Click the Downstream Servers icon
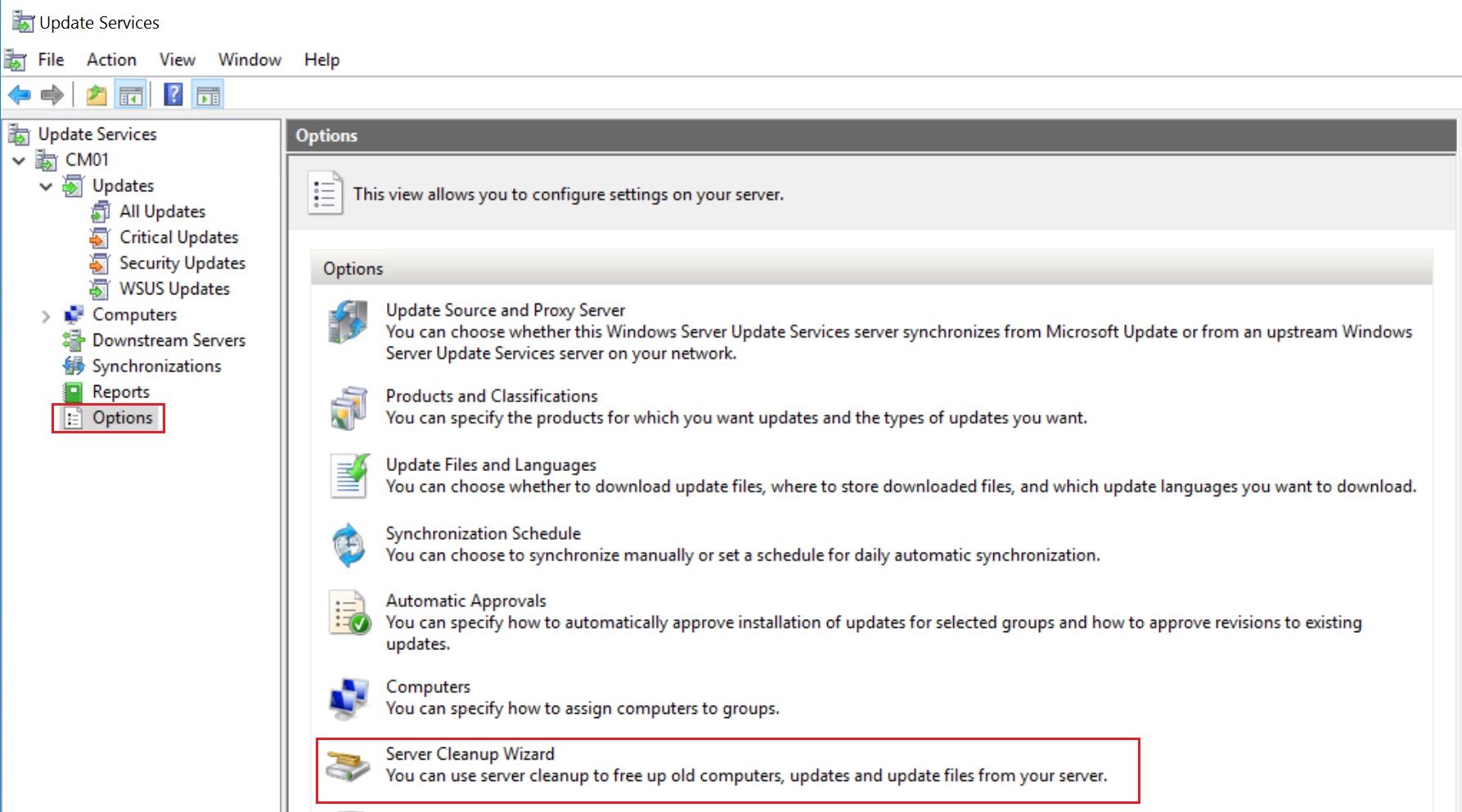This screenshot has width=1462, height=812. (74, 340)
